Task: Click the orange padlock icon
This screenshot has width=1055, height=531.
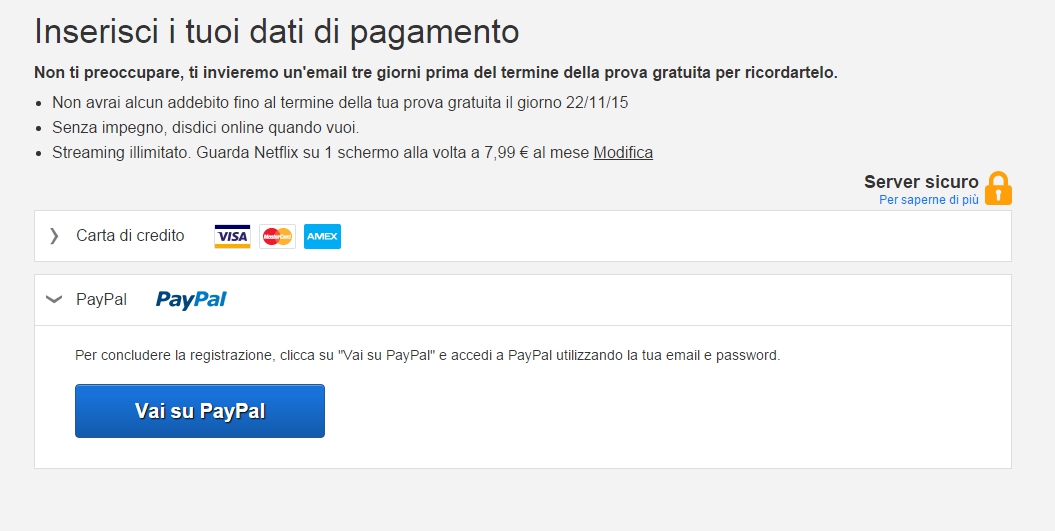Action: click(998, 188)
